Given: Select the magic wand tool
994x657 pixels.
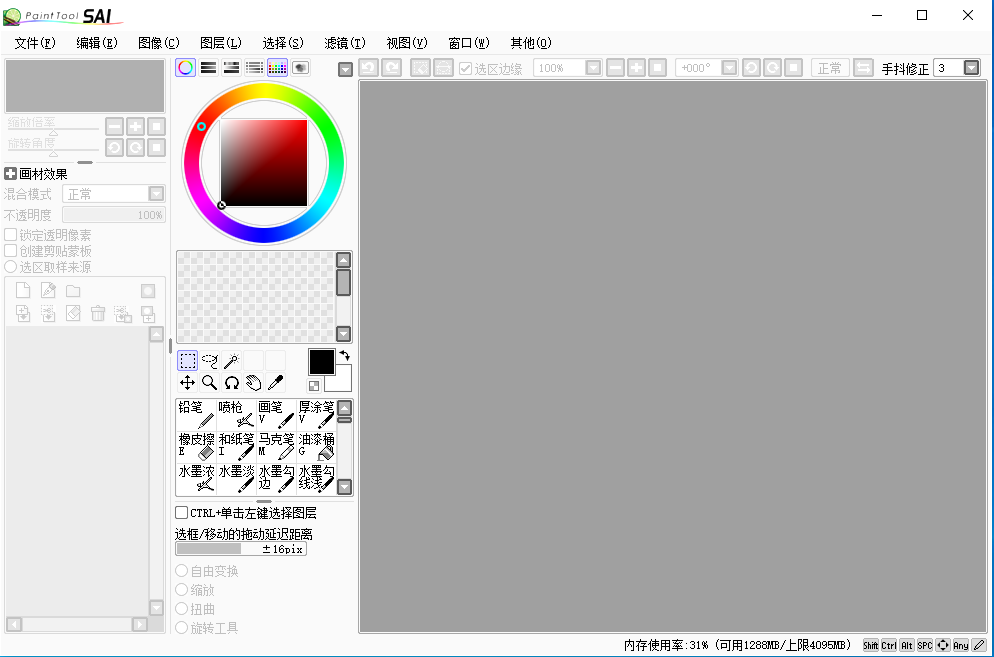Looking at the screenshot, I should coord(231,361).
